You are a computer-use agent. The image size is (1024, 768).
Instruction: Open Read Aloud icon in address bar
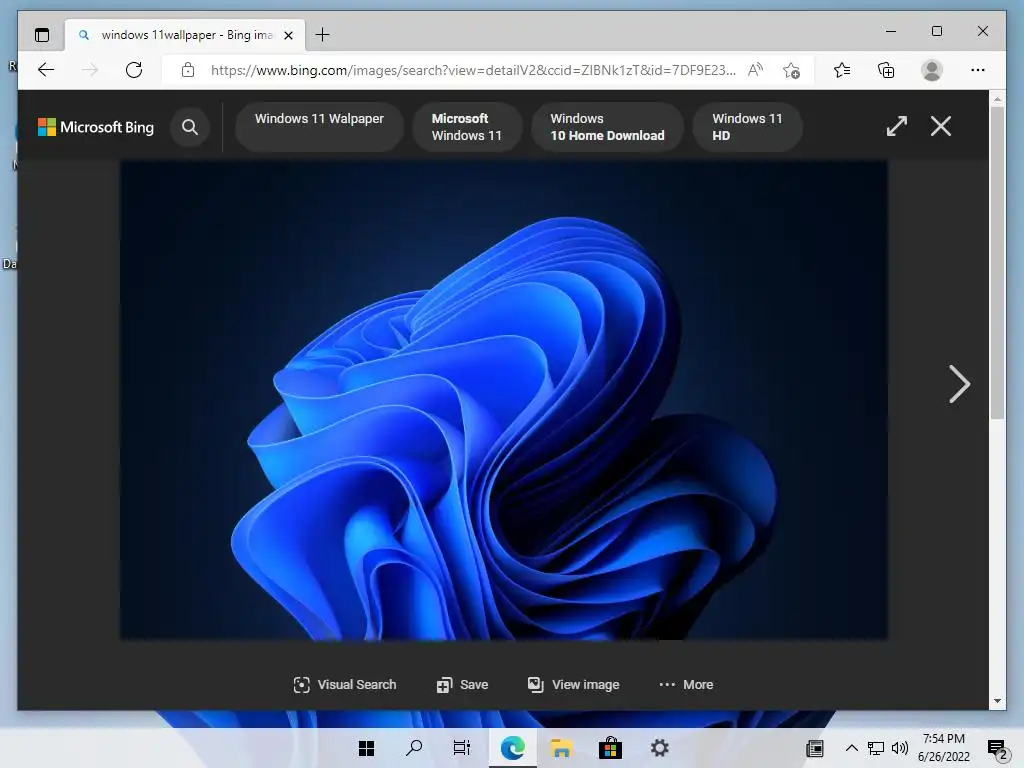point(756,70)
